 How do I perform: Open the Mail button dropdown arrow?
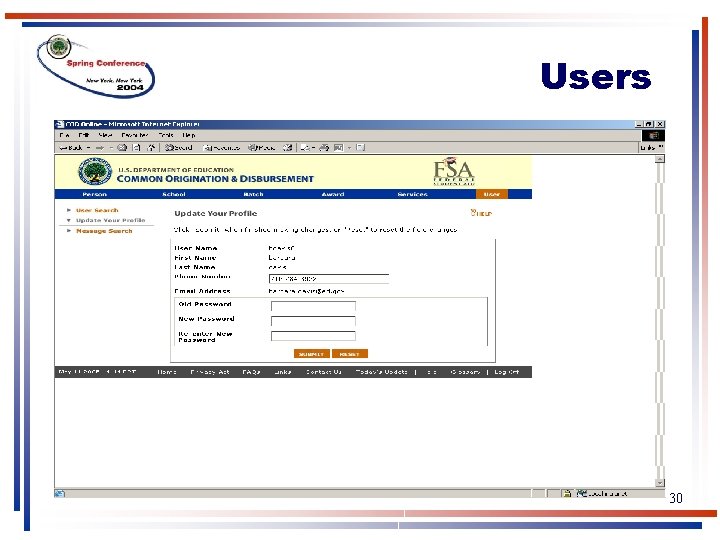tap(313, 148)
